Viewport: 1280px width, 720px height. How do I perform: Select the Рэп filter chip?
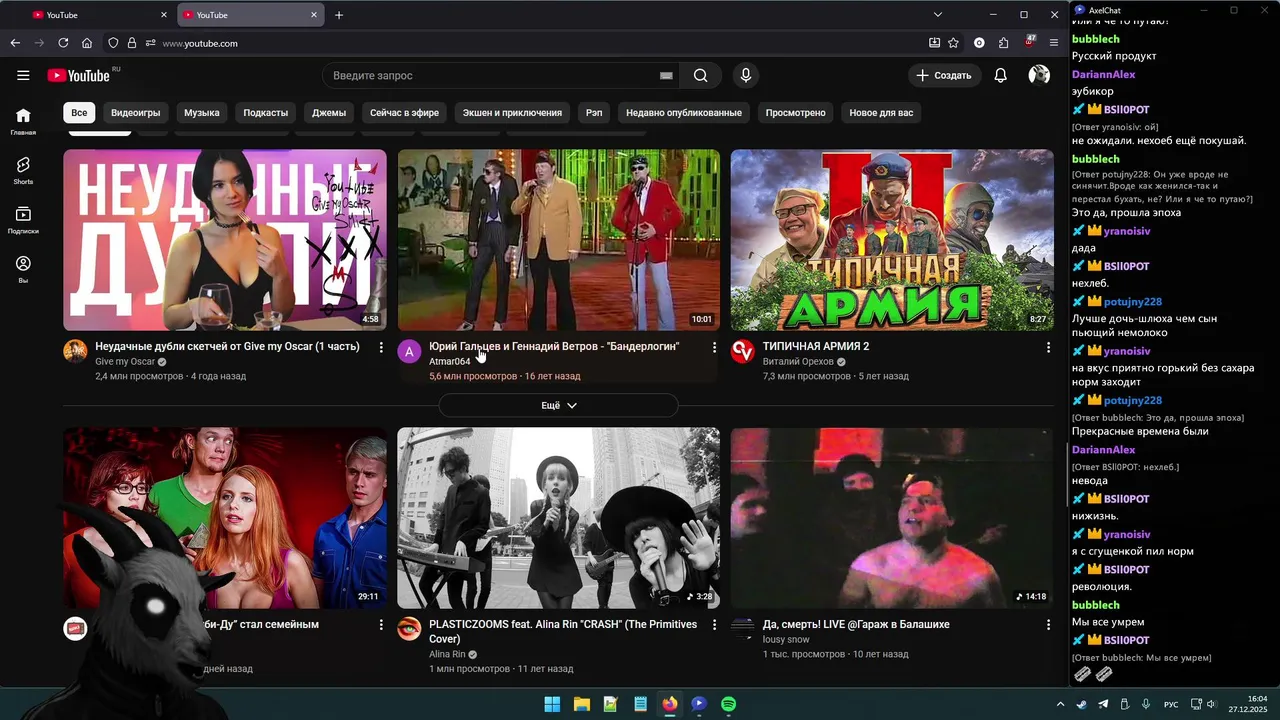[x=594, y=113]
